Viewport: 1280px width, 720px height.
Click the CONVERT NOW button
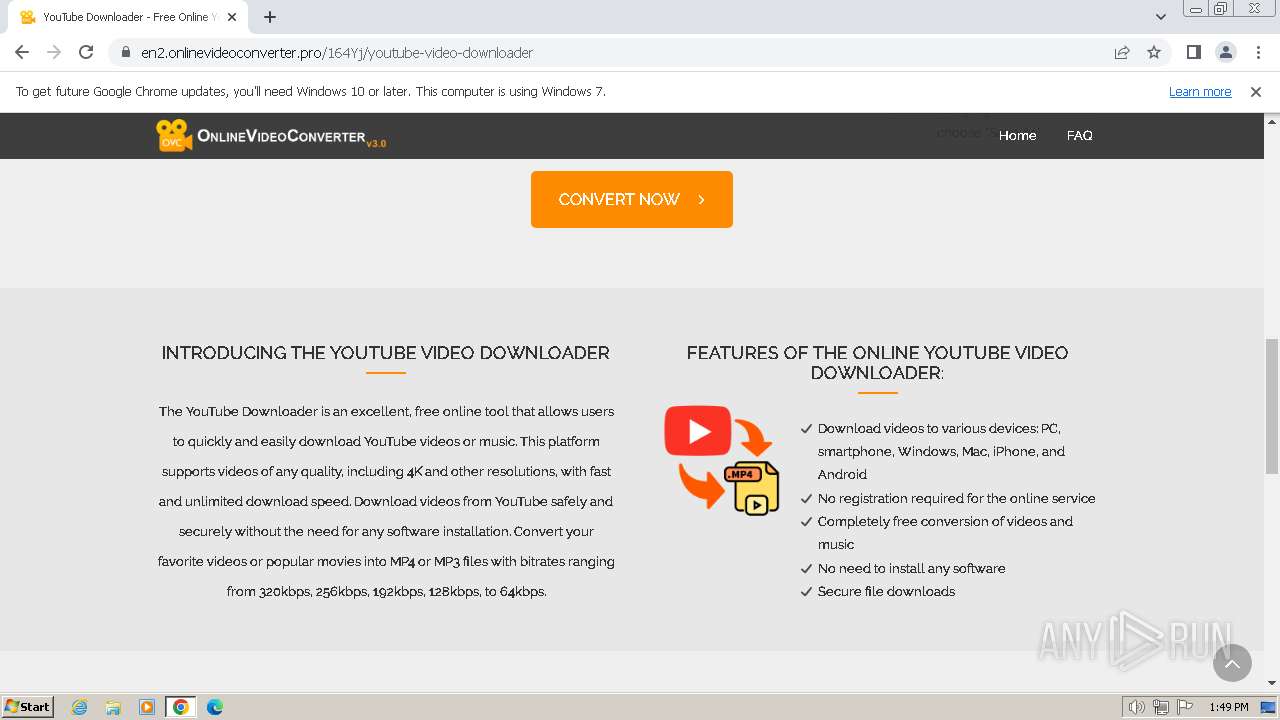[632, 199]
